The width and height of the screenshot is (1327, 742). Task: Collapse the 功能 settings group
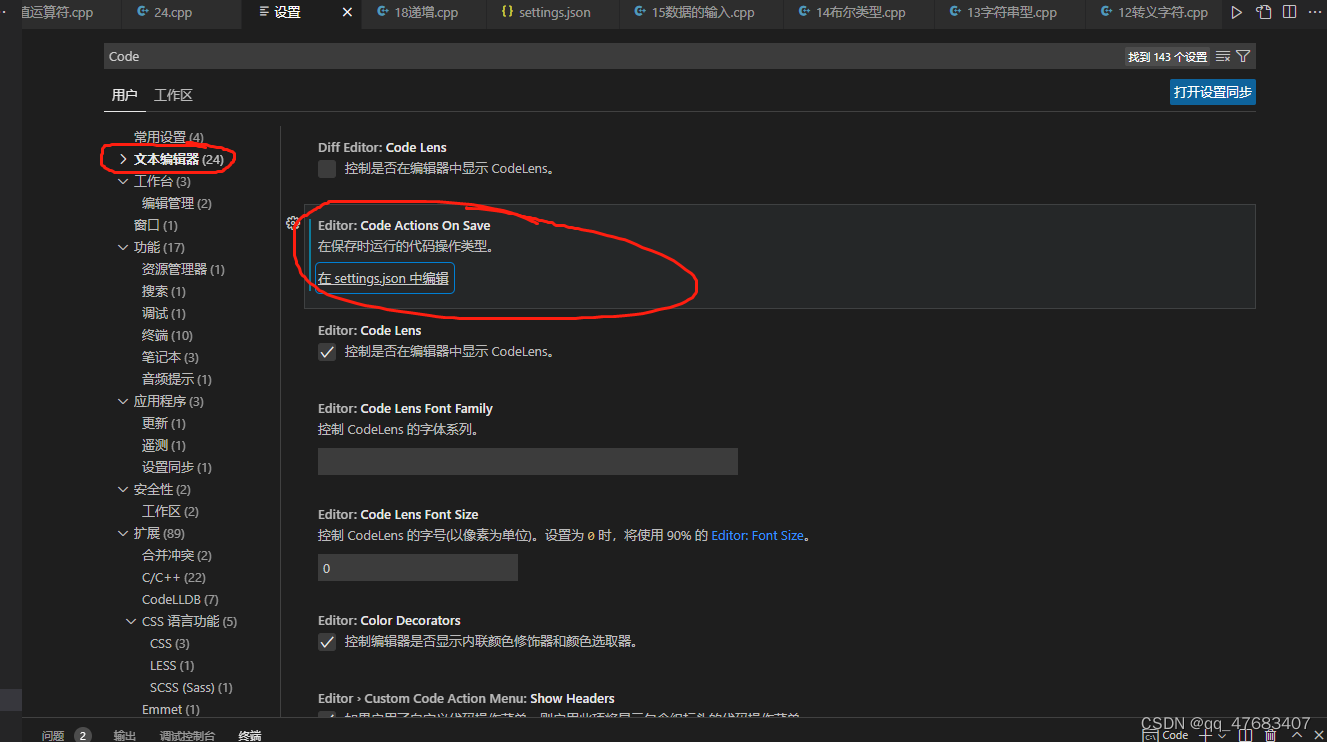point(123,247)
